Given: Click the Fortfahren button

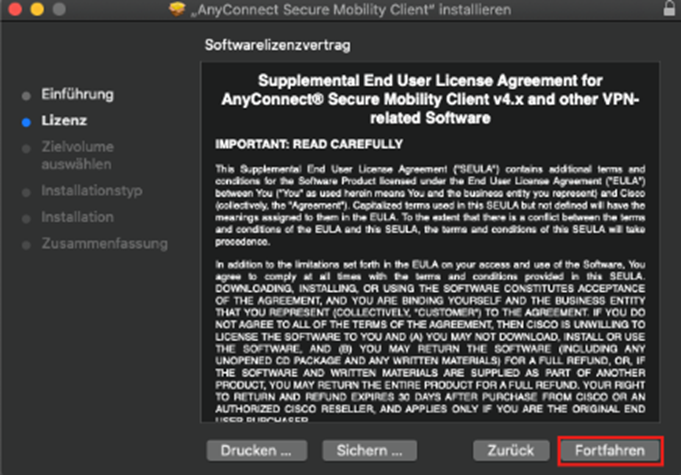Looking at the screenshot, I should pos(610,450).
